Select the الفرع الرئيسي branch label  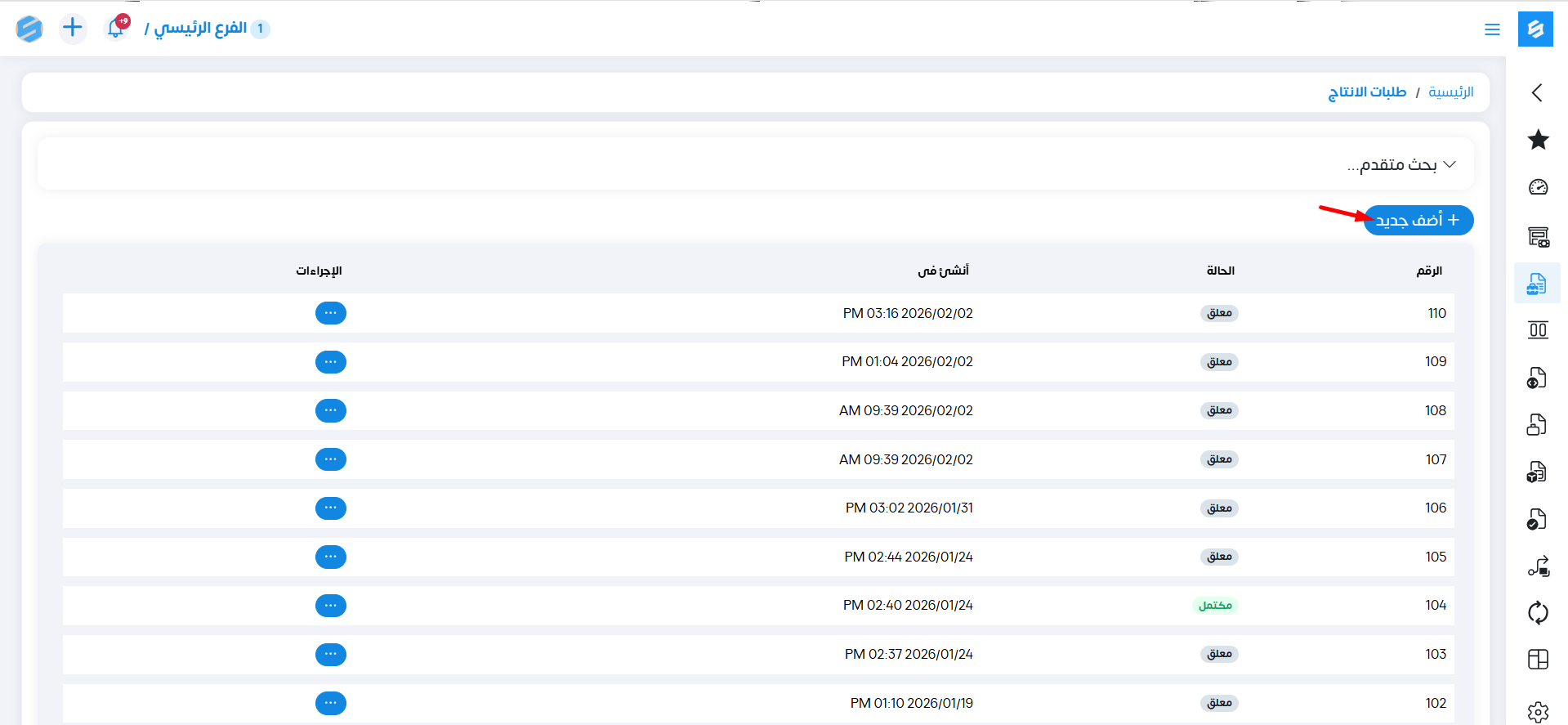pos(200,29)
